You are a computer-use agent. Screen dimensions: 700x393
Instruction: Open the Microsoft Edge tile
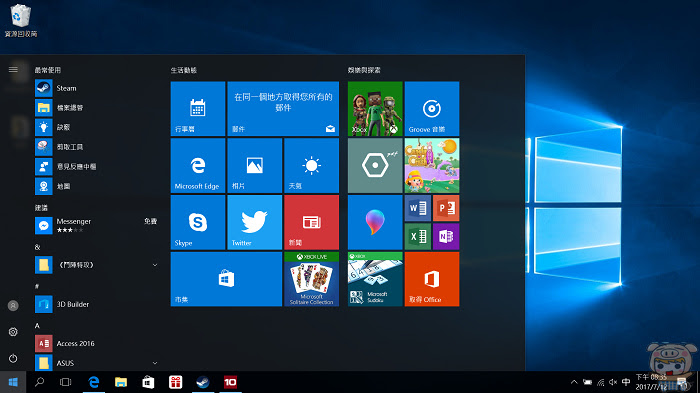click(198, 165)
